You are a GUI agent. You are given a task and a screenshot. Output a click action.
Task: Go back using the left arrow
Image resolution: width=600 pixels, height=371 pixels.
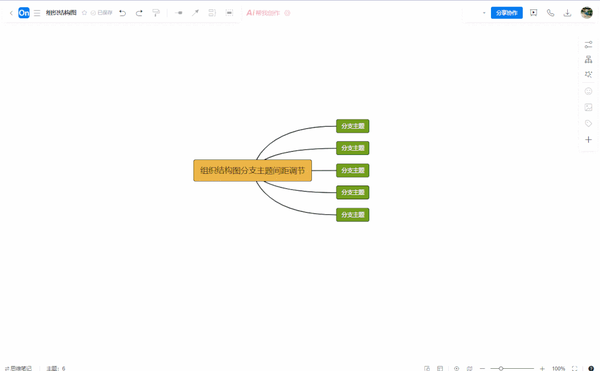tap(11, 13)
